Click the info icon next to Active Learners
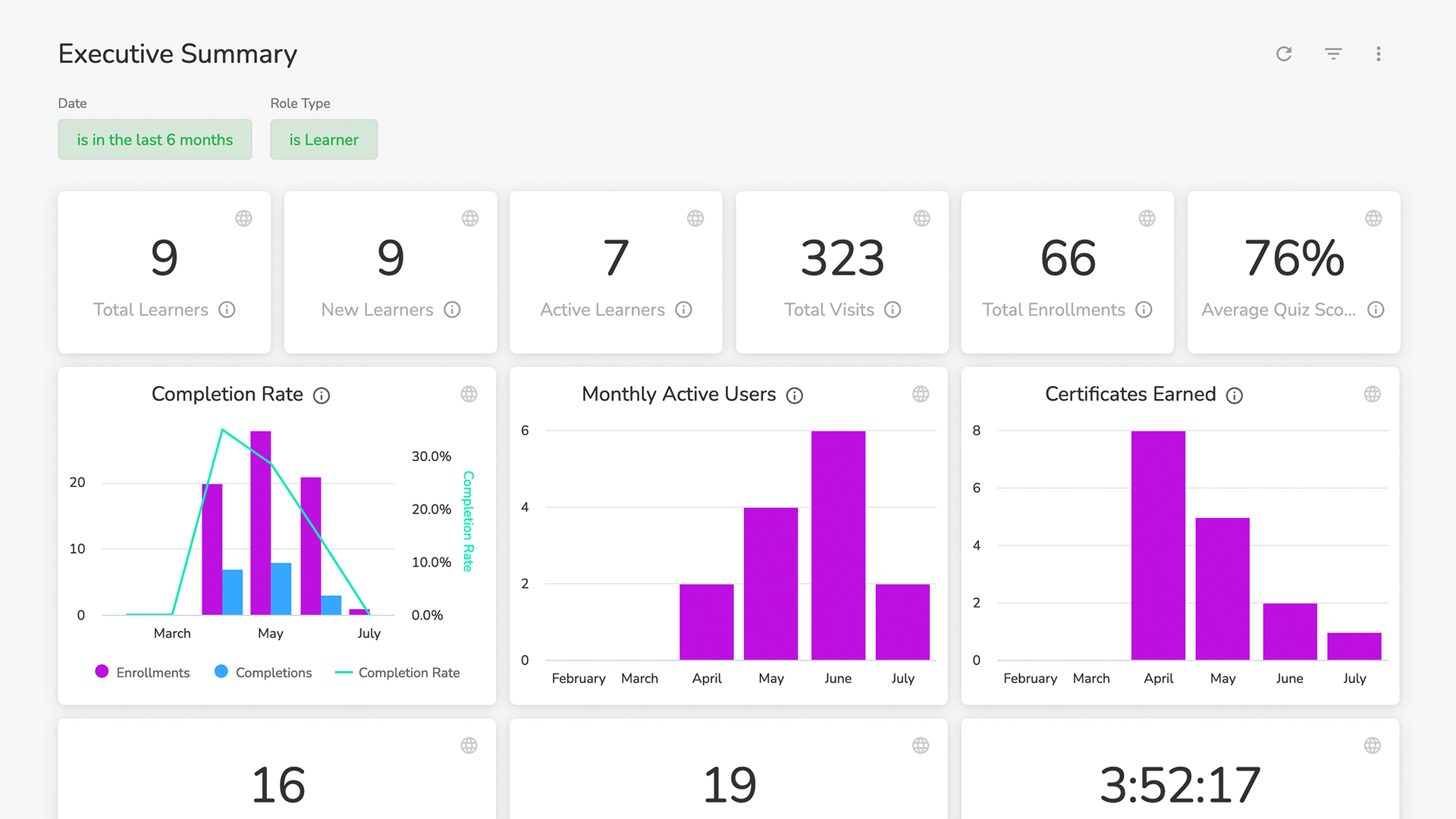 coord(684,309)
